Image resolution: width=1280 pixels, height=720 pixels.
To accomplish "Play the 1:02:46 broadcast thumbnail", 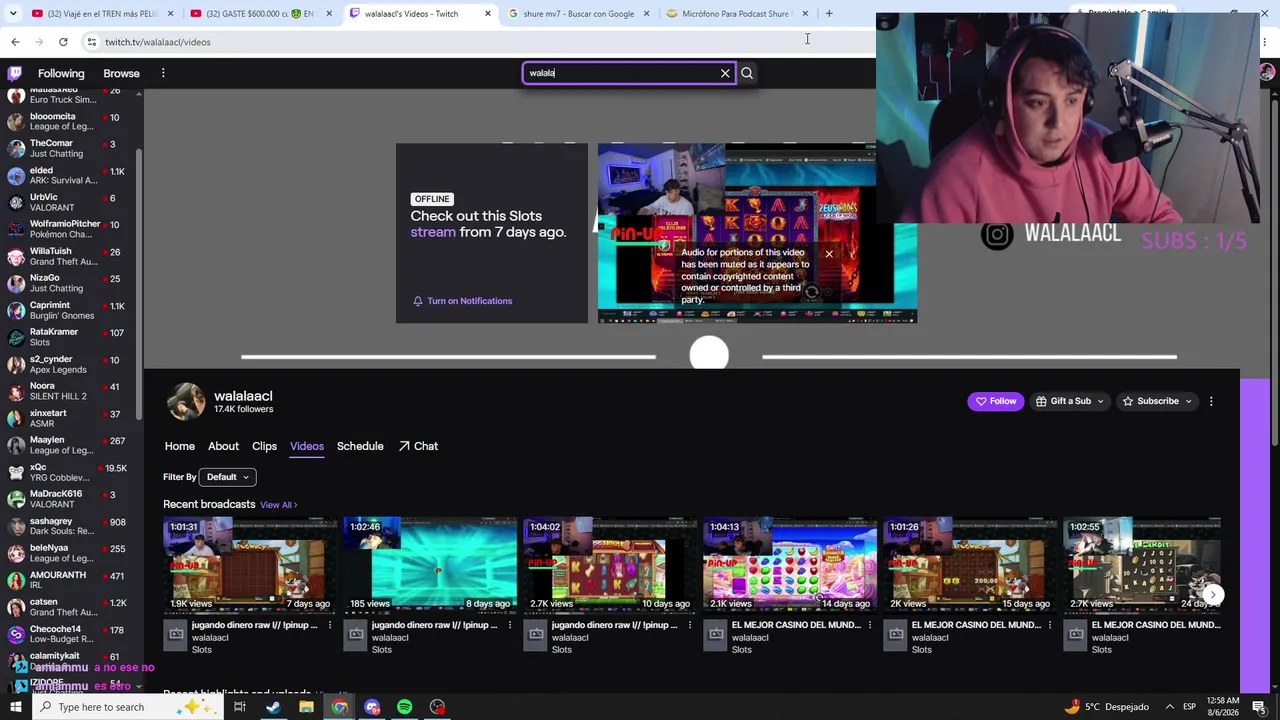I will [x=430, y=564].
